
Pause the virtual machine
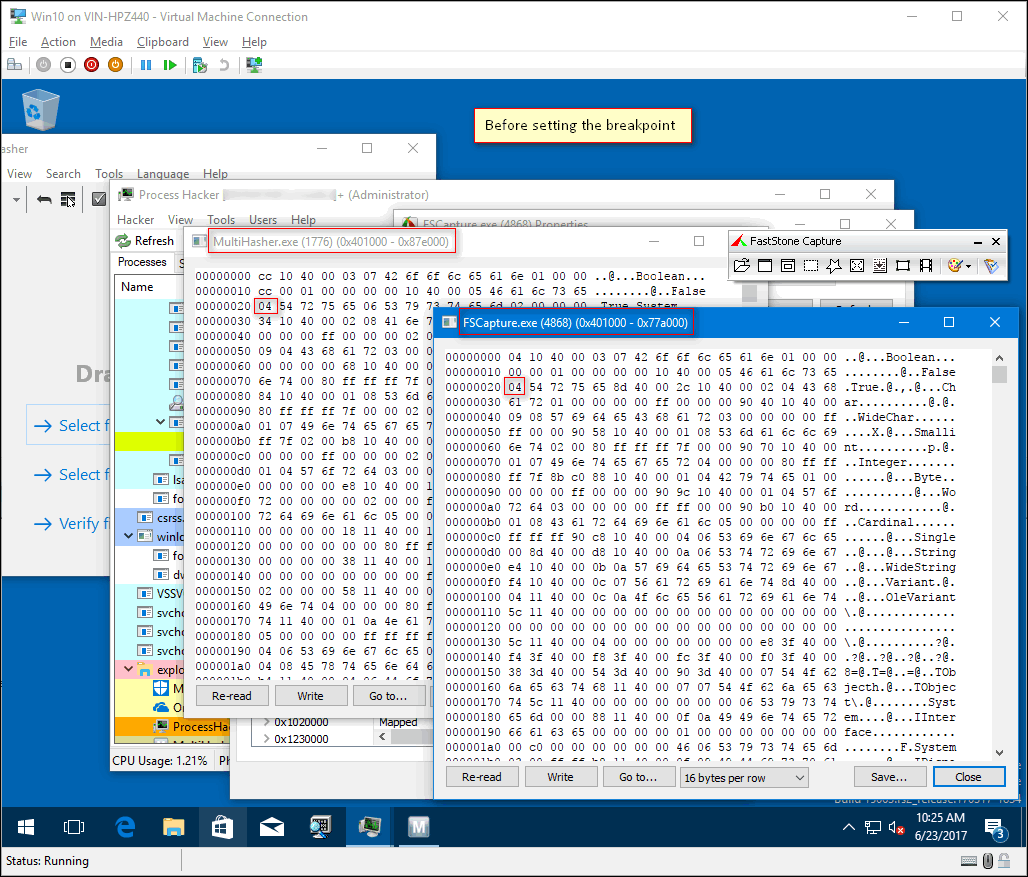point(146,65)
